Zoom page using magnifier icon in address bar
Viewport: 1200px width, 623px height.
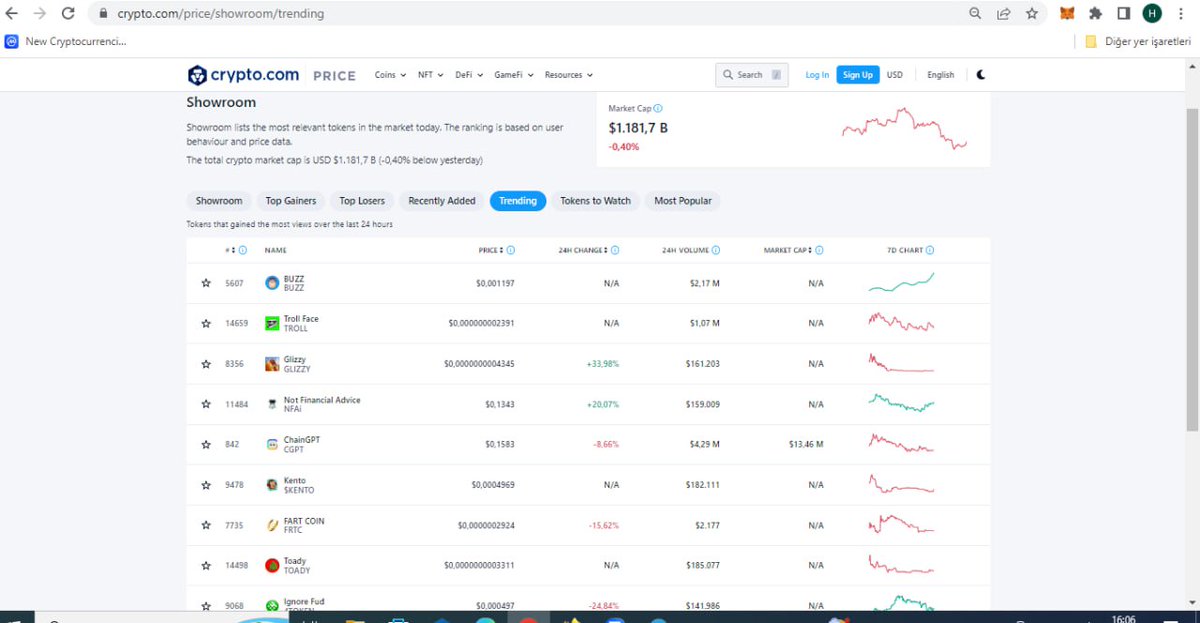click(x=975, y=14)
